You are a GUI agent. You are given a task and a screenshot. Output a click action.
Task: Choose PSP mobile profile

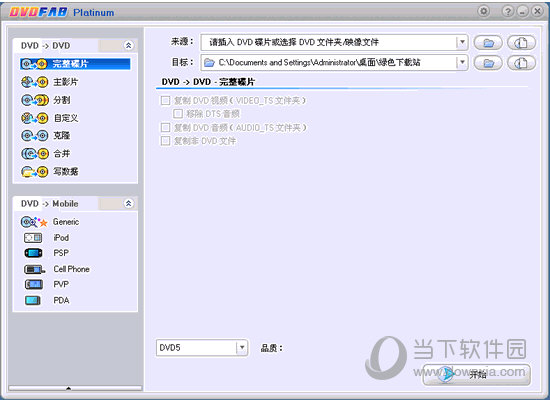pos(61,253)
